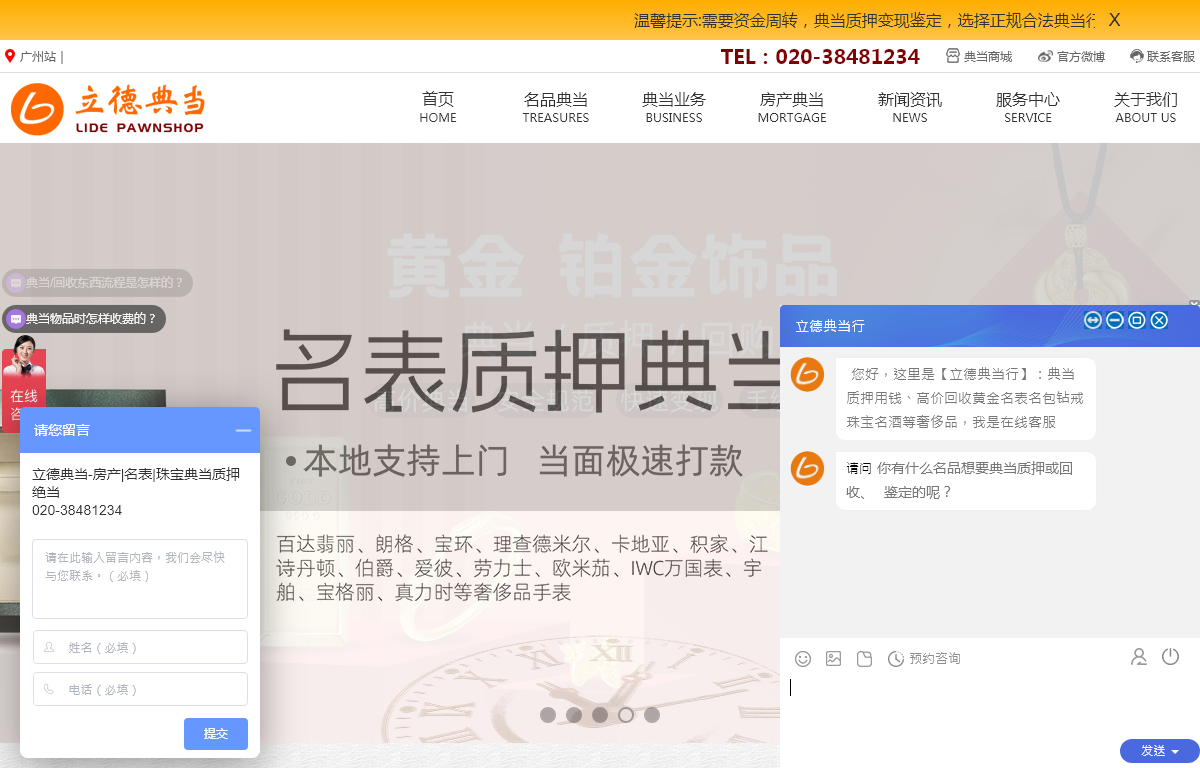Focus the chat message typing area
1200x768 pixels.
(990, 705)
